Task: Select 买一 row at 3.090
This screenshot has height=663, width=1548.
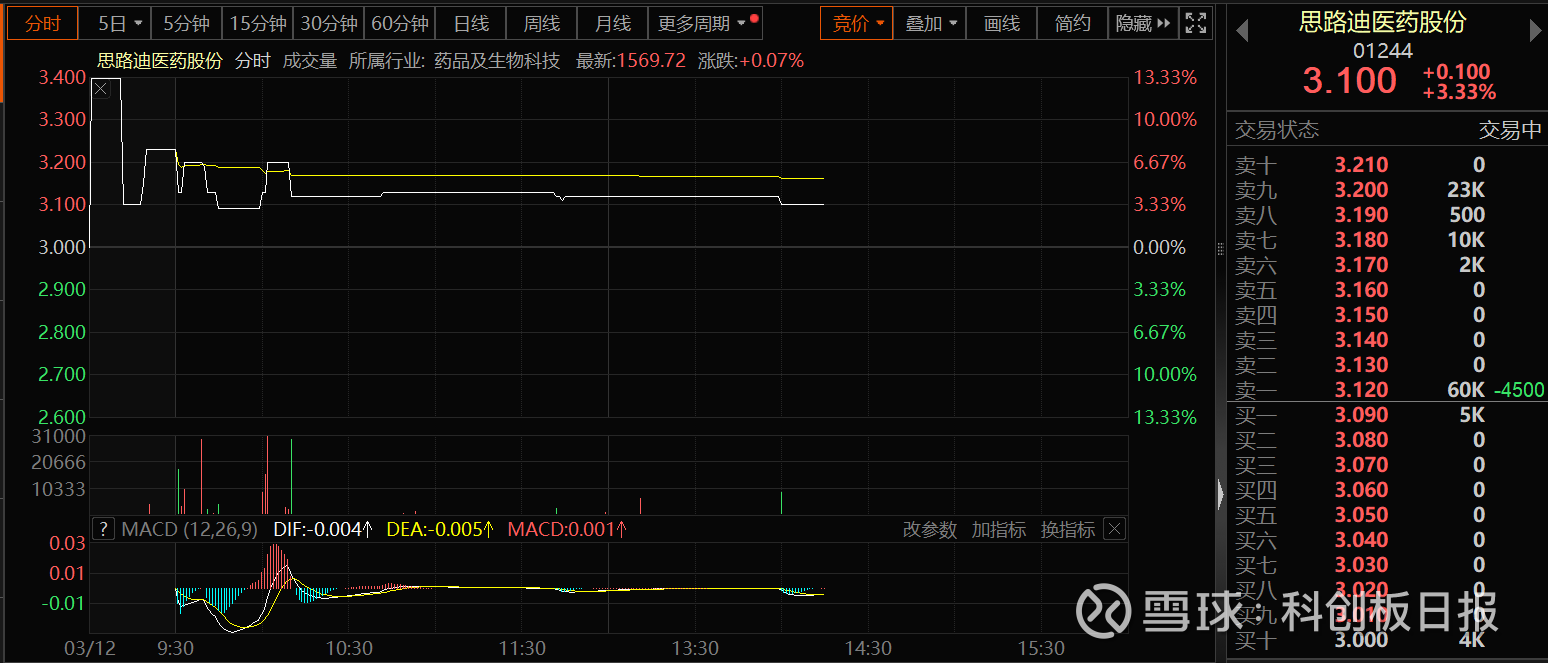Action: 1387,415
